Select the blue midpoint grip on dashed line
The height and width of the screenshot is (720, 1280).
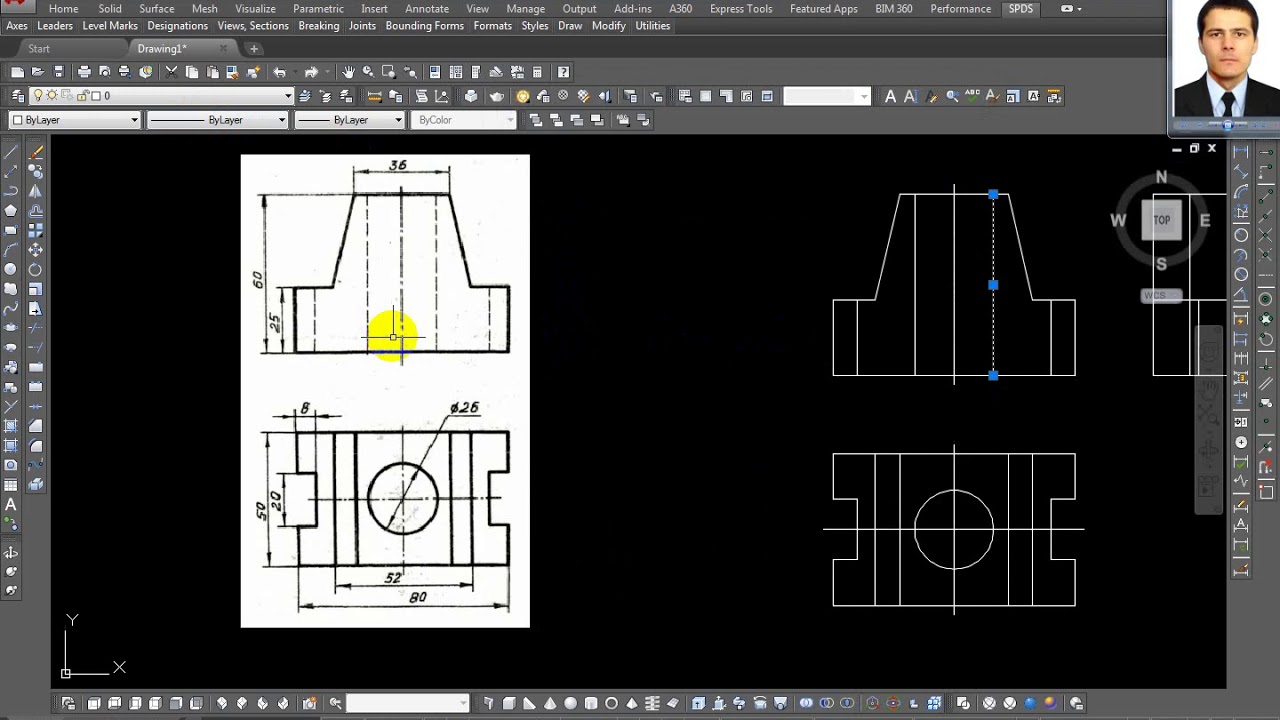point(993,285)
